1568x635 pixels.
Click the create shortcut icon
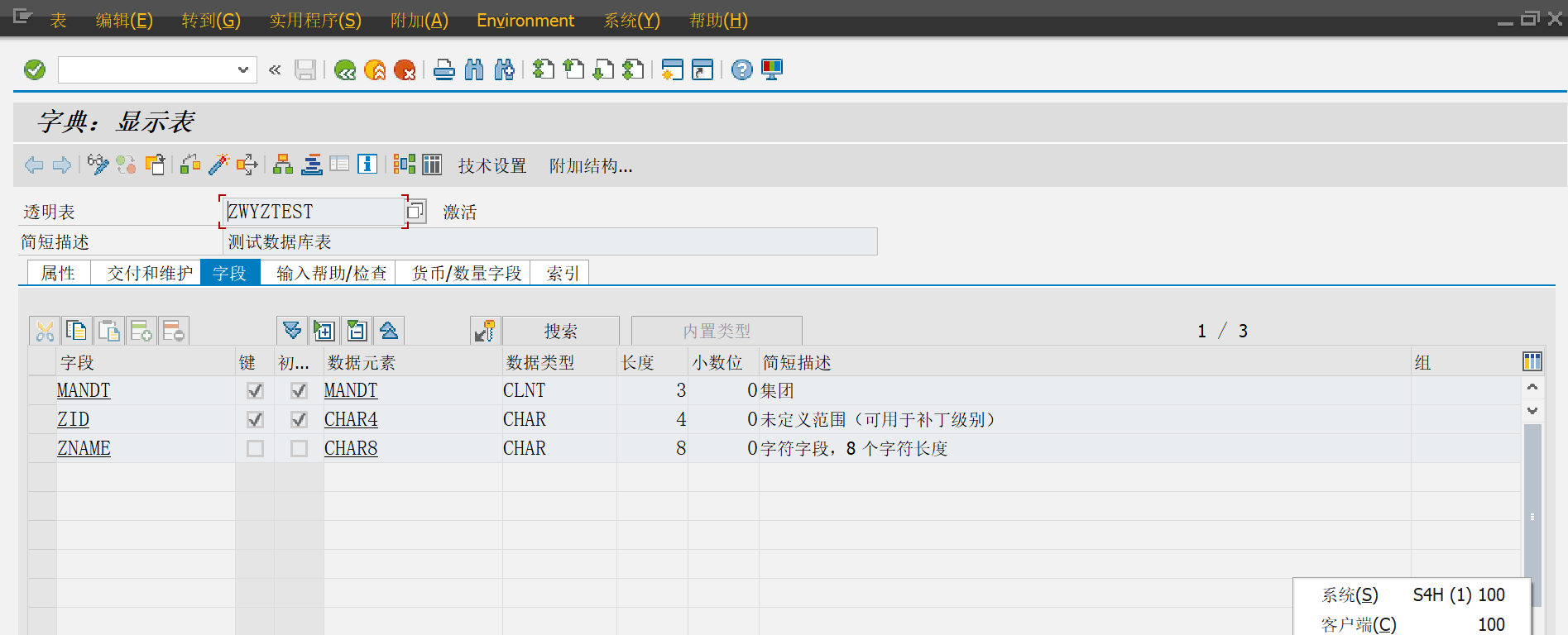702,70
